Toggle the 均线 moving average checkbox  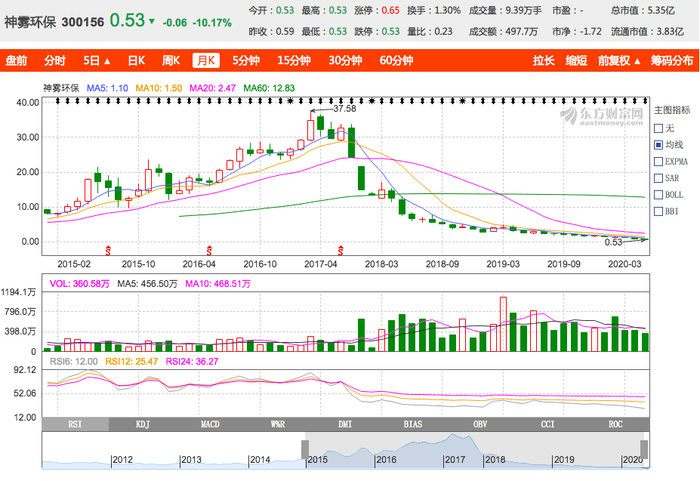658,145
